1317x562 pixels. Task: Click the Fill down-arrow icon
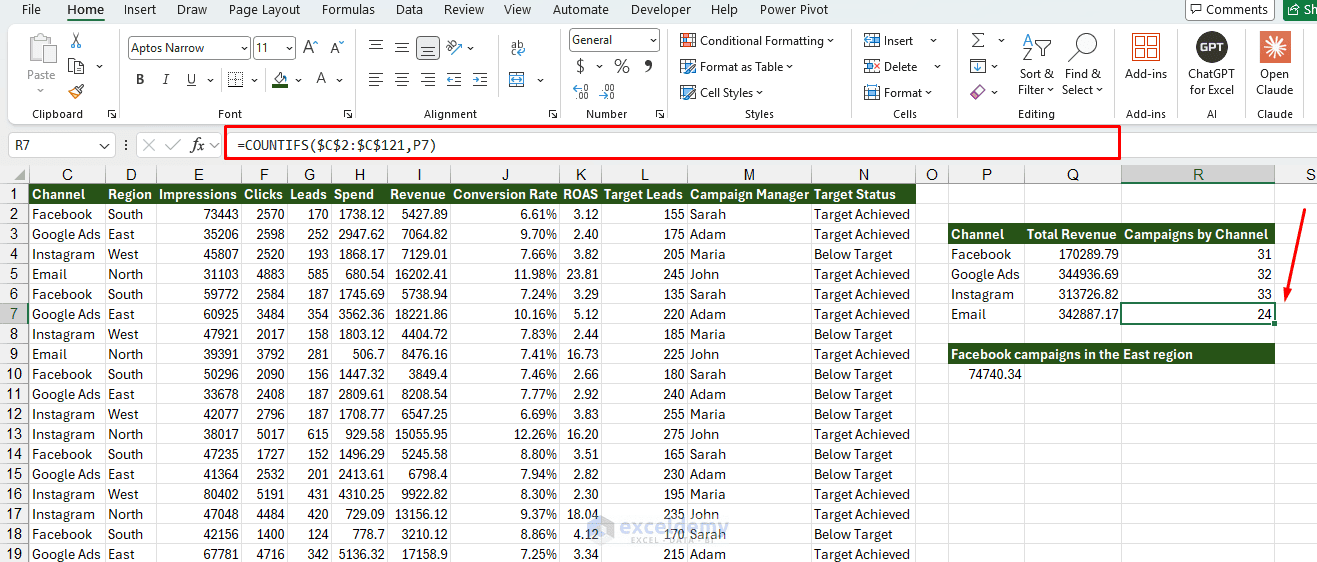point(978,66)
